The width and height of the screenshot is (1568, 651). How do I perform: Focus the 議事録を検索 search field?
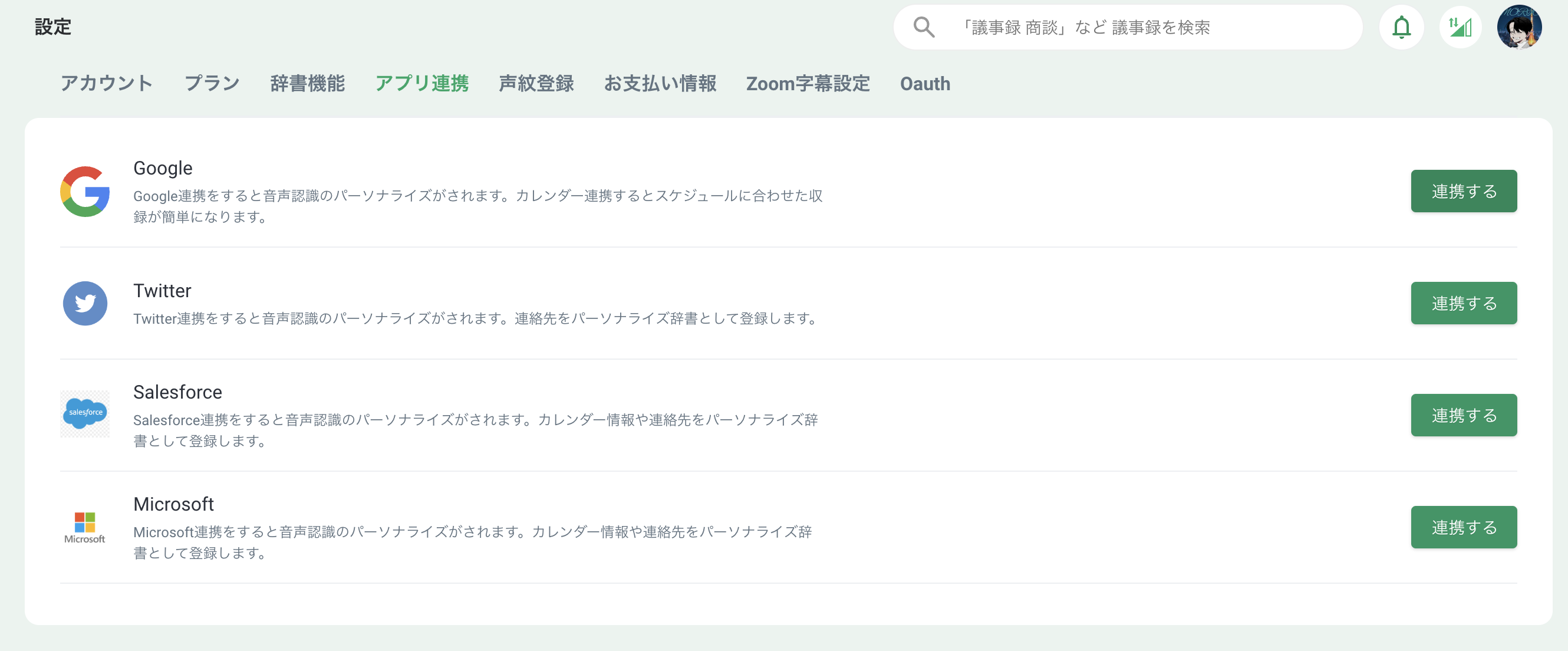tap(1128, 27)
